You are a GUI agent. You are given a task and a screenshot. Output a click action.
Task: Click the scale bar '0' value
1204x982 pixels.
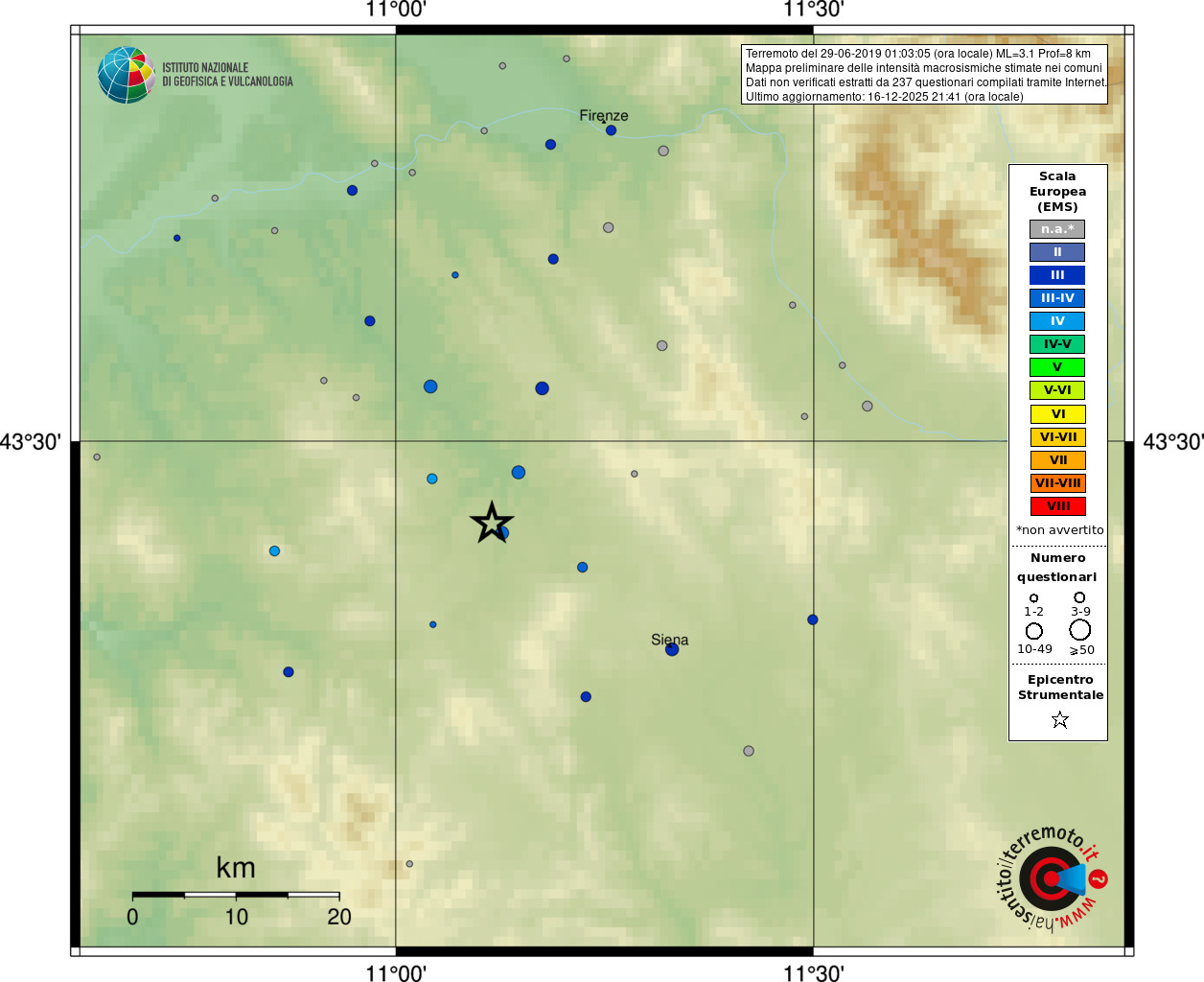point(132,917)
